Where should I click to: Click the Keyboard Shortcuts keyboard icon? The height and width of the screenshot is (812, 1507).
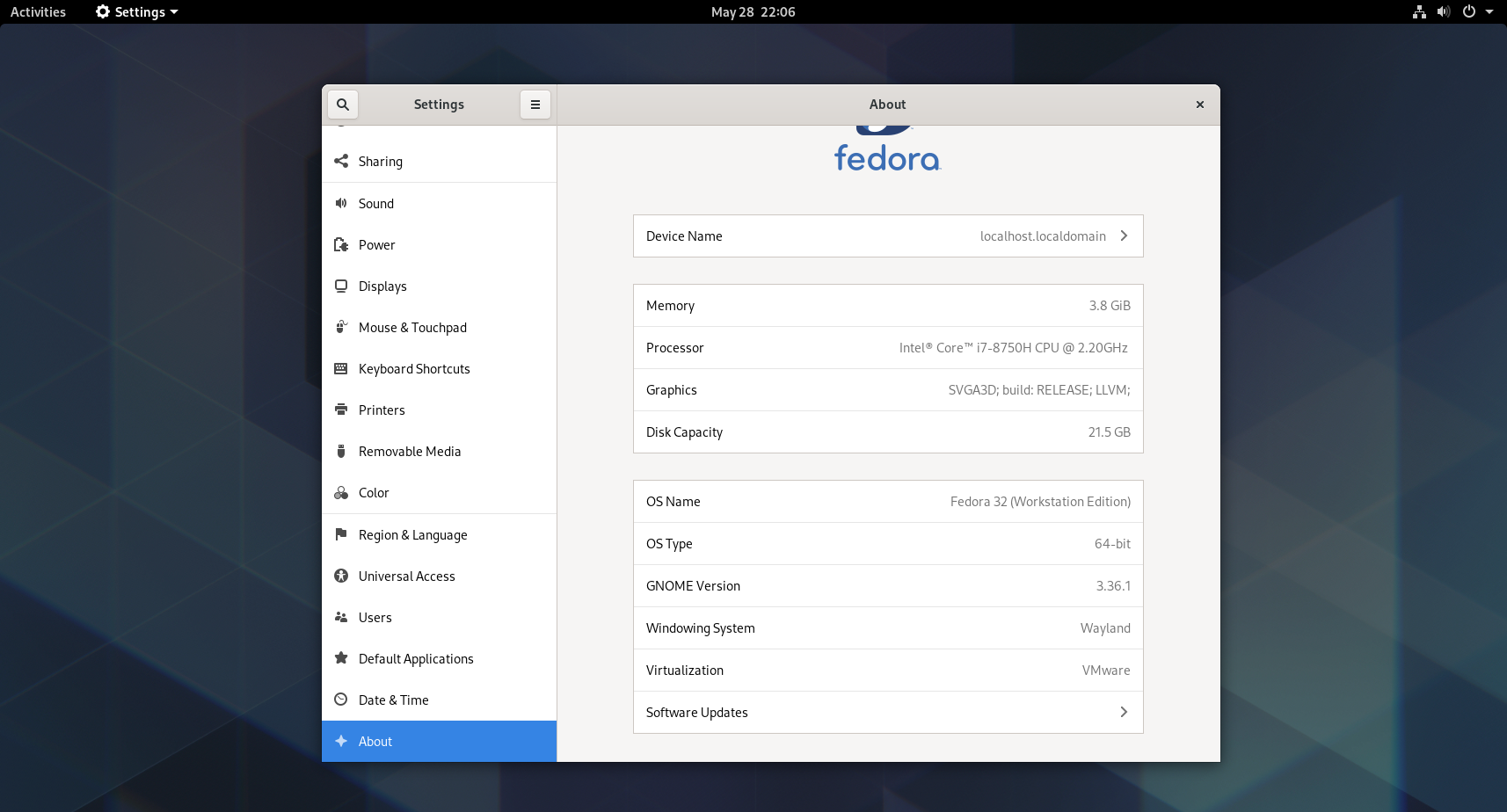(341, 368)
